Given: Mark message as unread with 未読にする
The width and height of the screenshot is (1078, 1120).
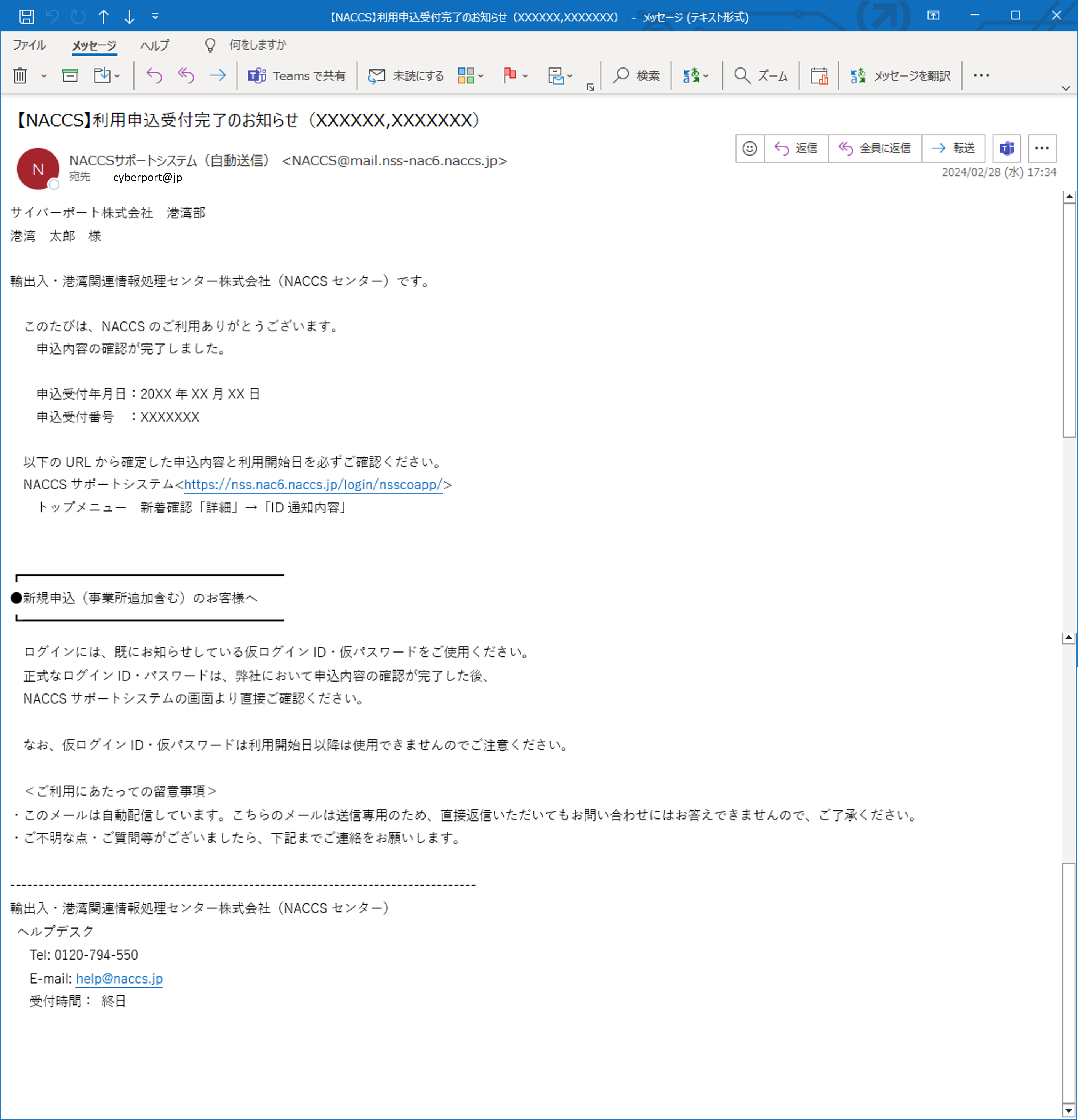Looking at the screenshot, I should point(406,75).
